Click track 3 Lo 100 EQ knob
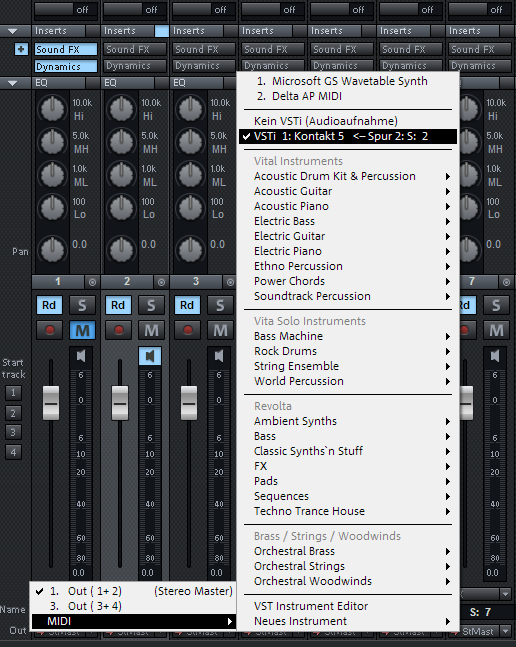The height and width of the screenshot is (647, 516). (x=190, y=208)
